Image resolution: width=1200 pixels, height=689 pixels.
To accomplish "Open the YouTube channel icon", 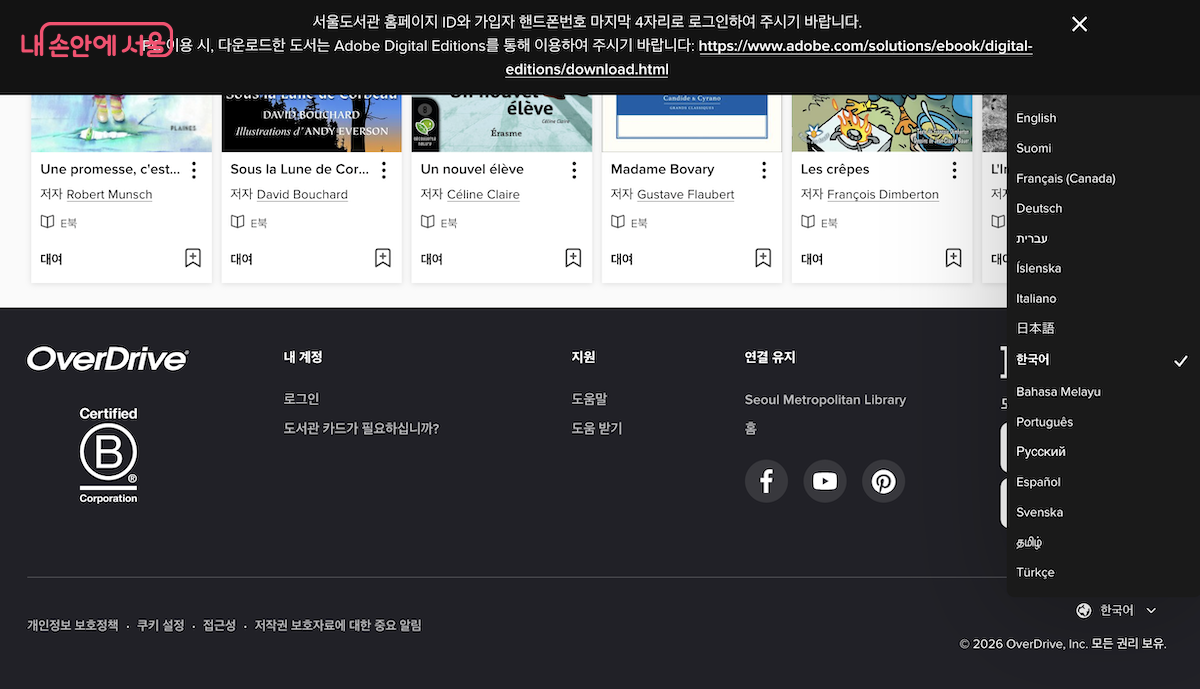I will 825,482.
